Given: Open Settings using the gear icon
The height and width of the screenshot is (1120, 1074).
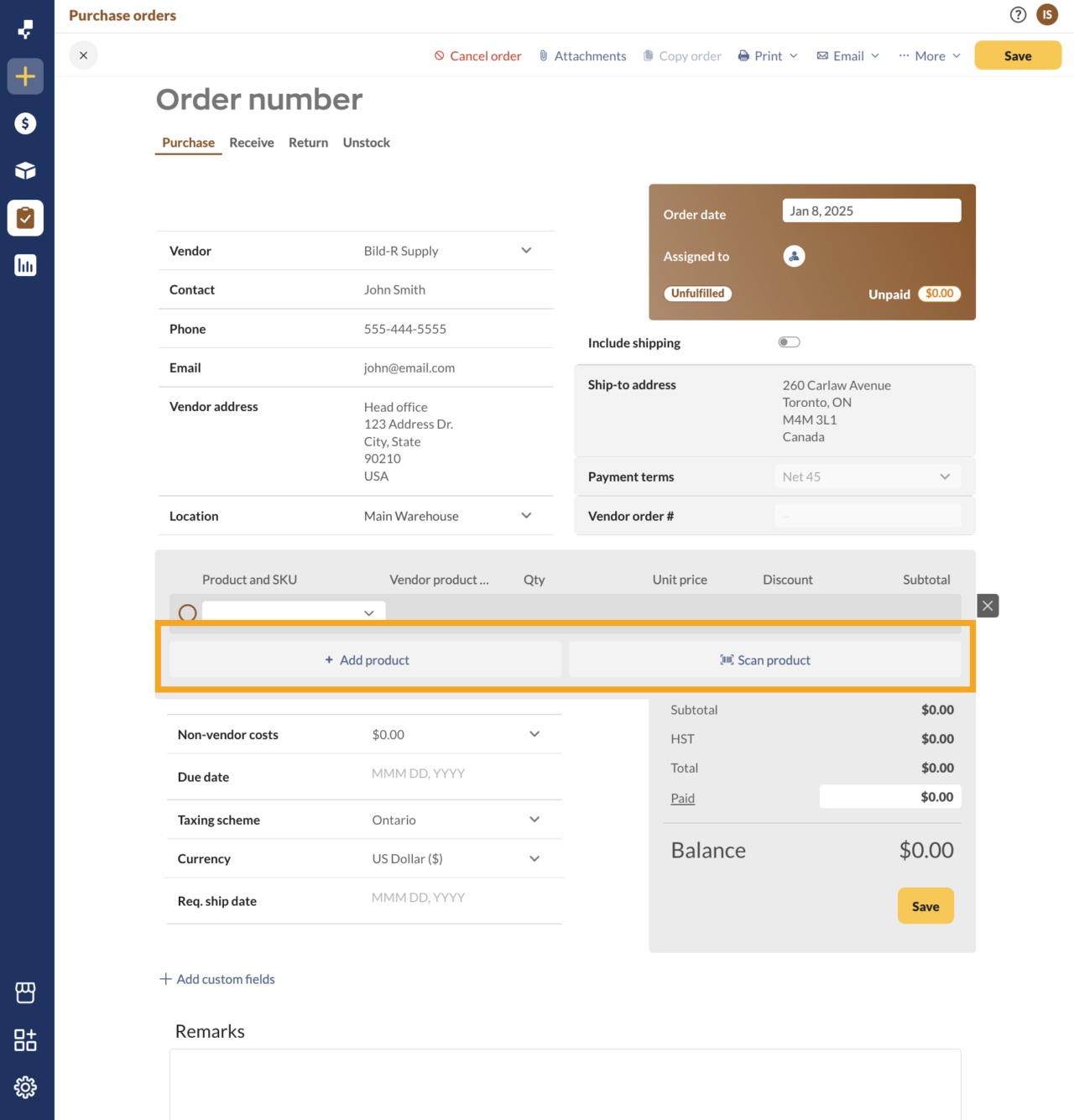Looking at the screenshot, I should pyautogui.click(x=25, y=1086).
